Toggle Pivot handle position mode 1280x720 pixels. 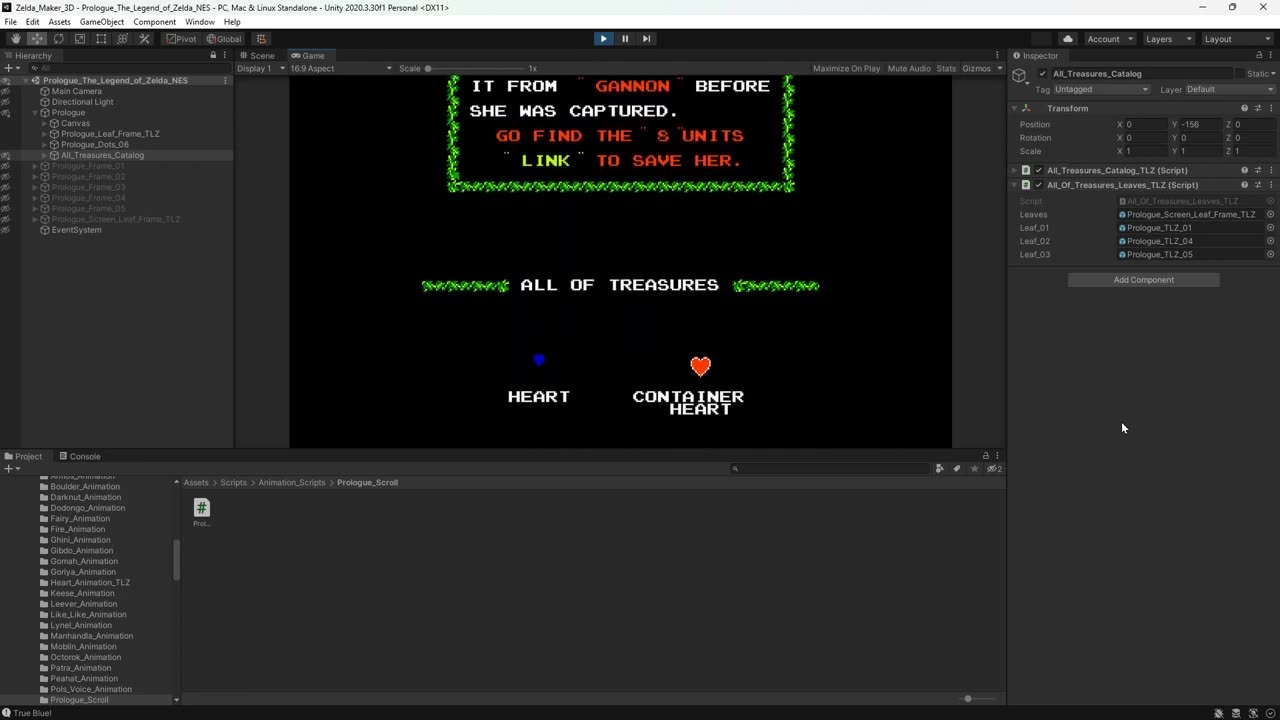point(181,39)
